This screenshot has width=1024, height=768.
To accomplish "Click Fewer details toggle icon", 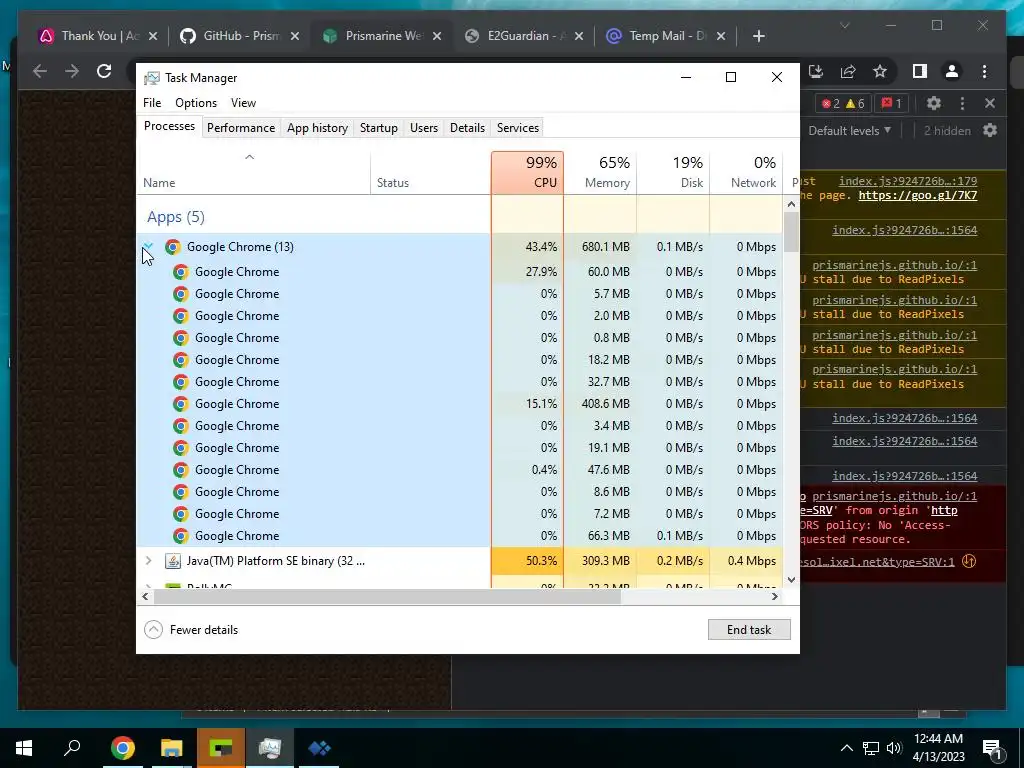I will tap(153, 630).
